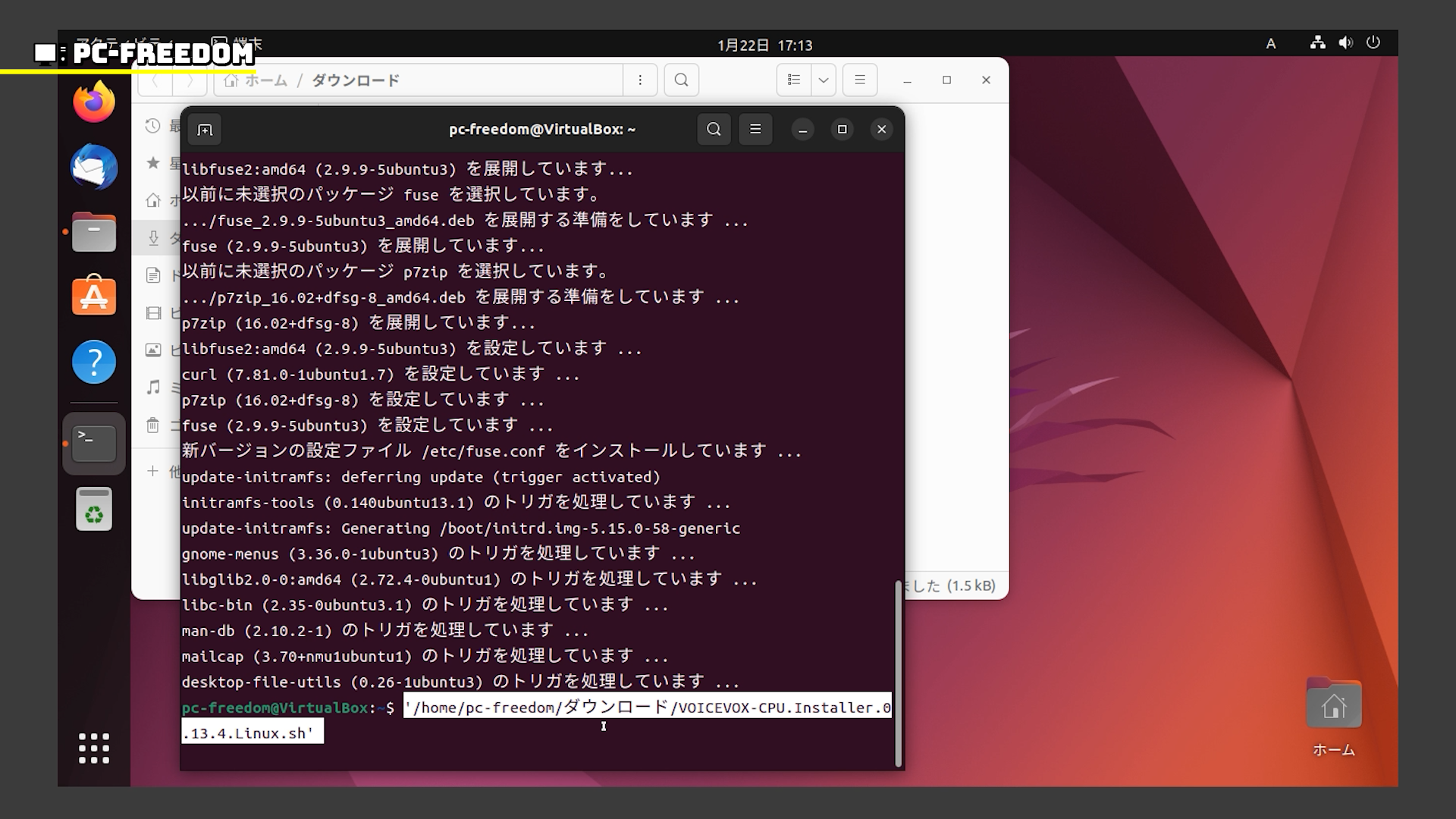The height and width of the screenshot is (819, 1456).
Task: Toggle file manager list view
Action: 794,80
